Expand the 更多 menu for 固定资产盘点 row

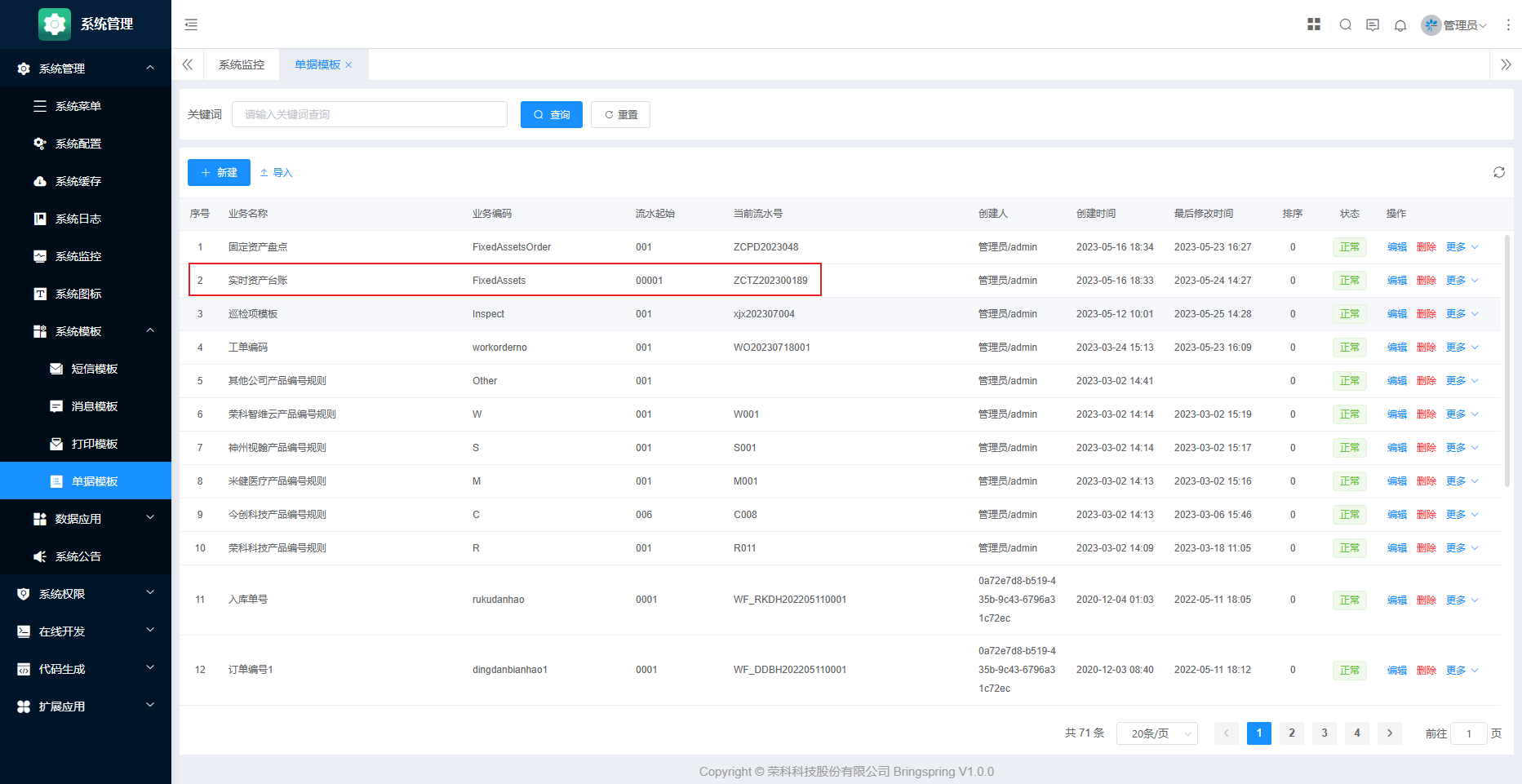(1462, 247)
